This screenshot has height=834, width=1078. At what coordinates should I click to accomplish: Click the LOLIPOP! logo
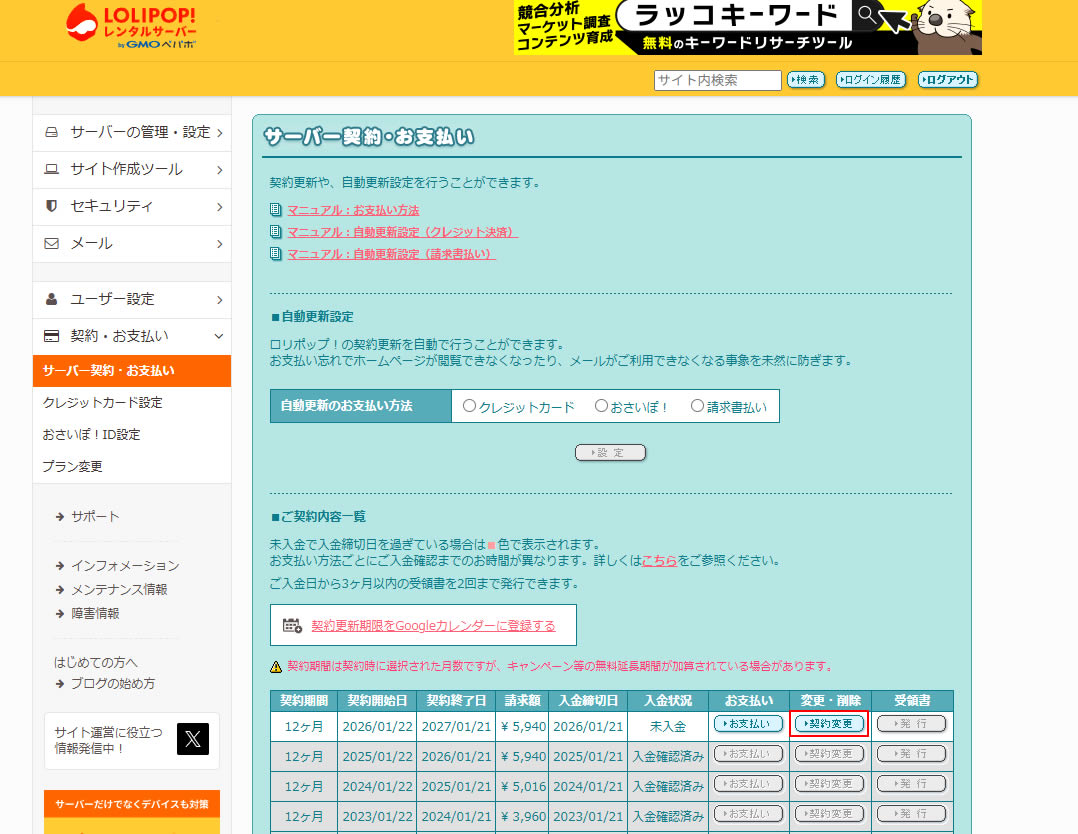pos(130,27)
